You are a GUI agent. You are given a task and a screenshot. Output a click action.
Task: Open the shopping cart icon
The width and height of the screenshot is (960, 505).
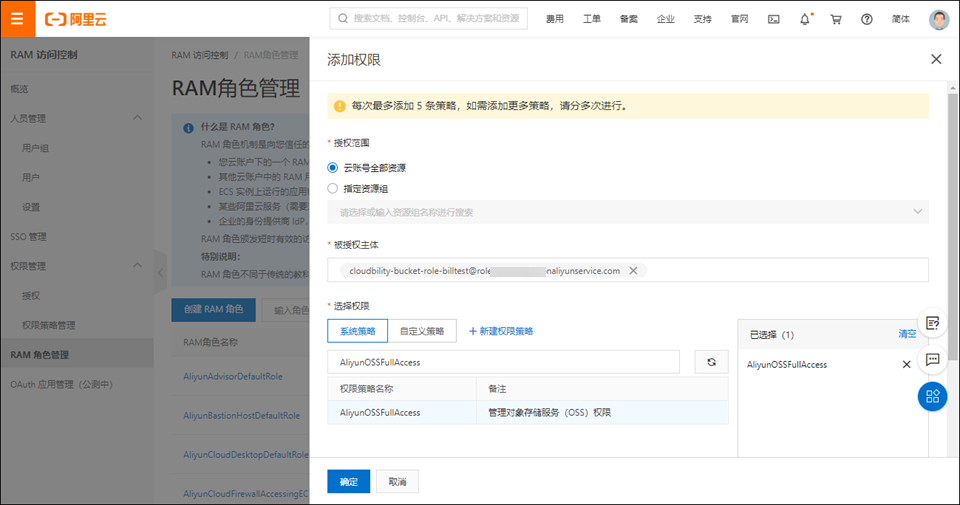[836, 19]
